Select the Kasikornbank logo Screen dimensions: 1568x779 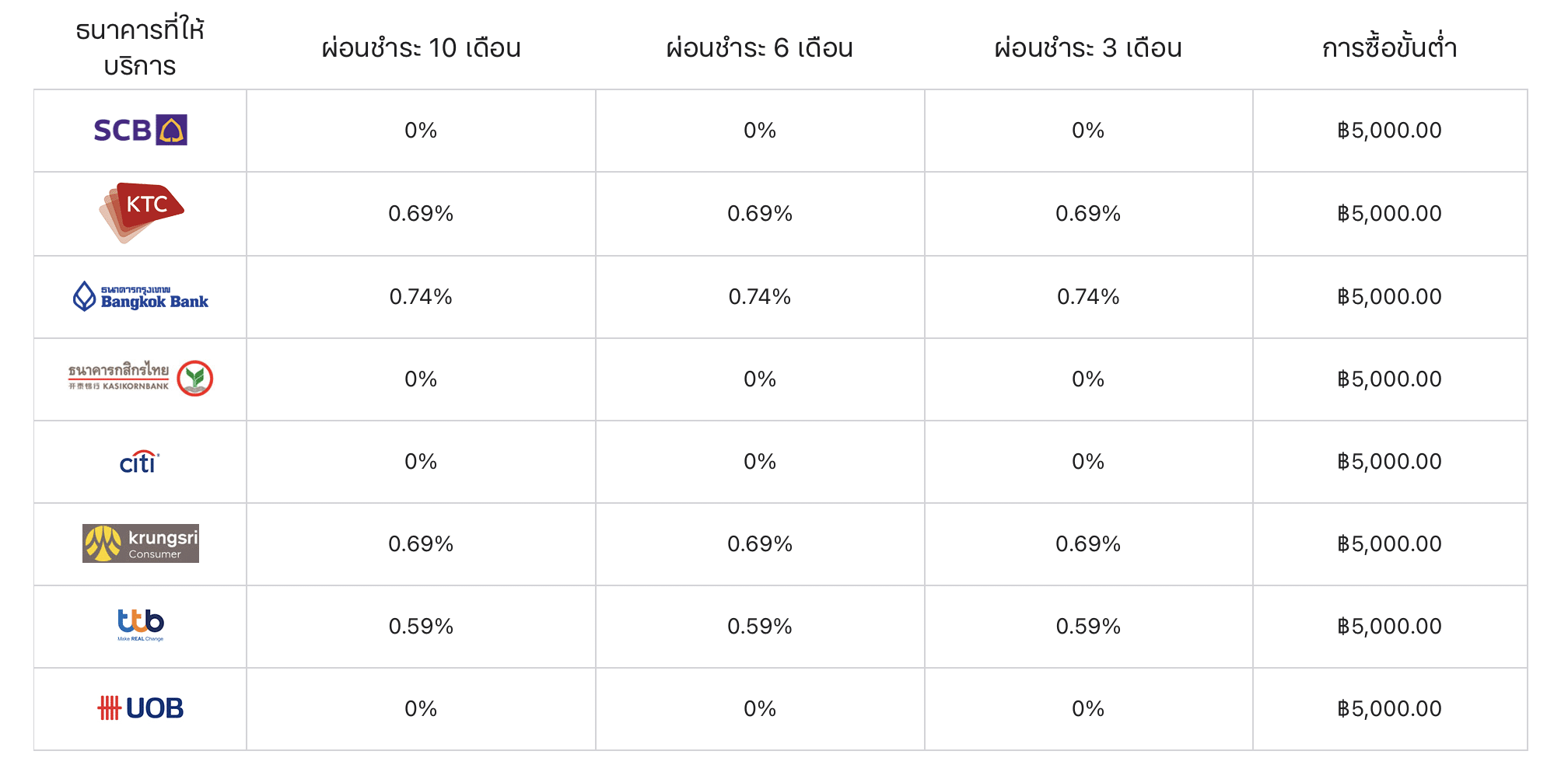pos(140,379)
